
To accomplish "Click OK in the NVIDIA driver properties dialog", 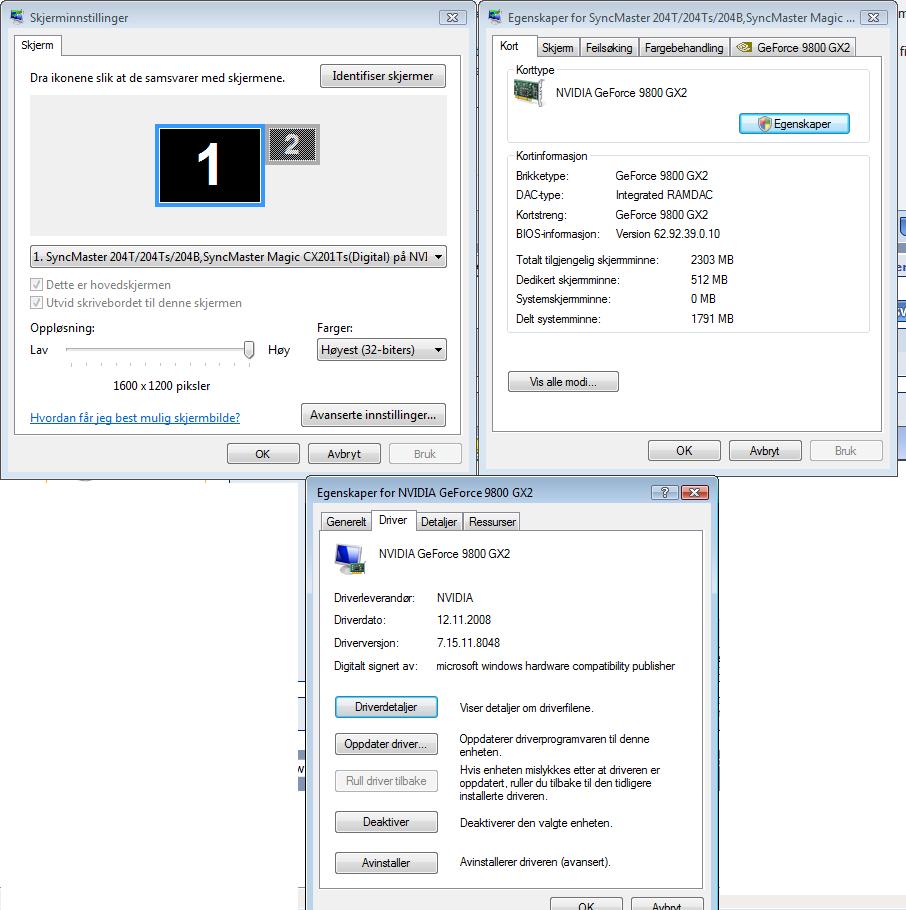I will click(586, 904).
